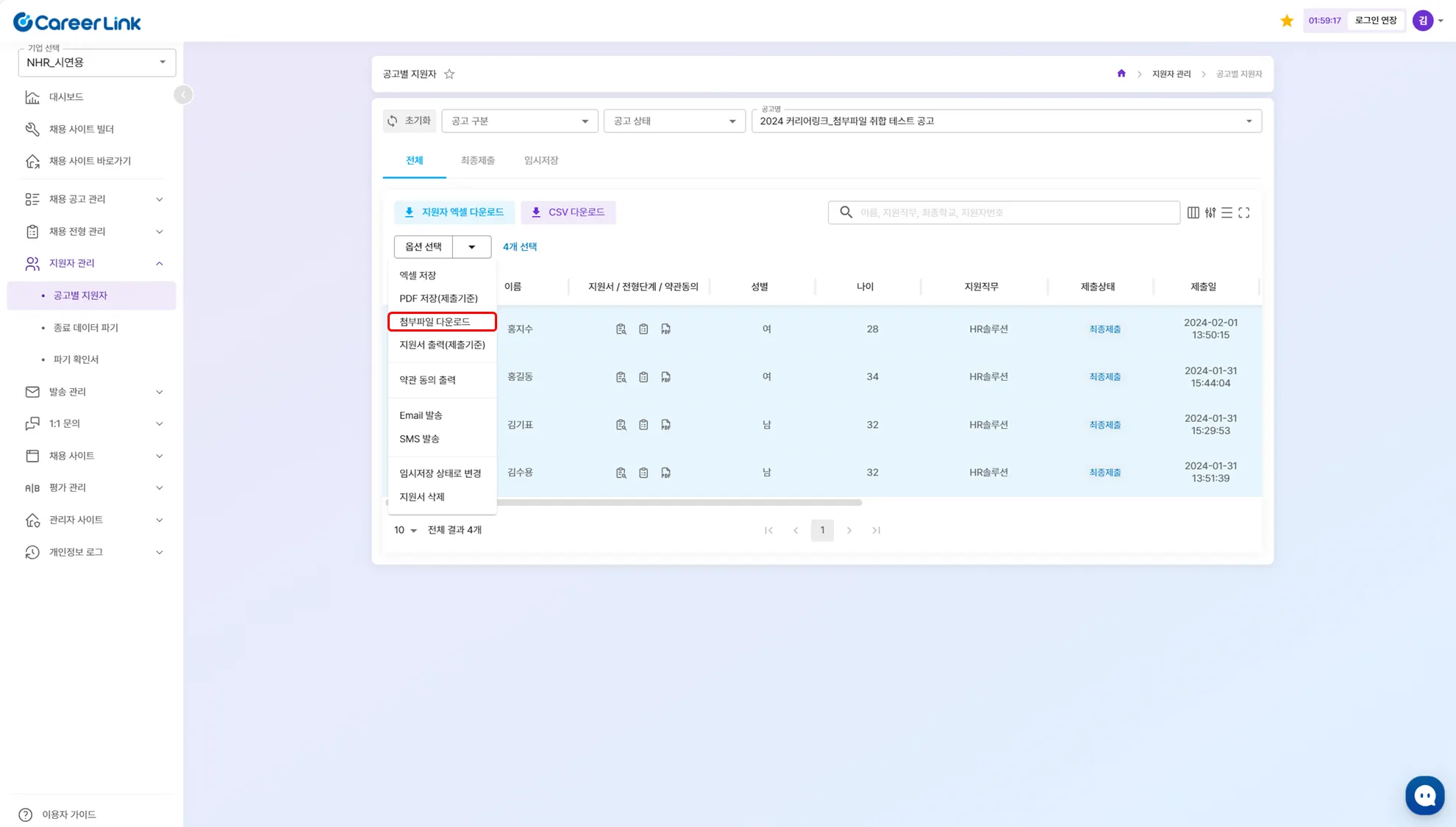Expand the 공고 상태 dropdown

pyautogui.click(x=674, y=121)
